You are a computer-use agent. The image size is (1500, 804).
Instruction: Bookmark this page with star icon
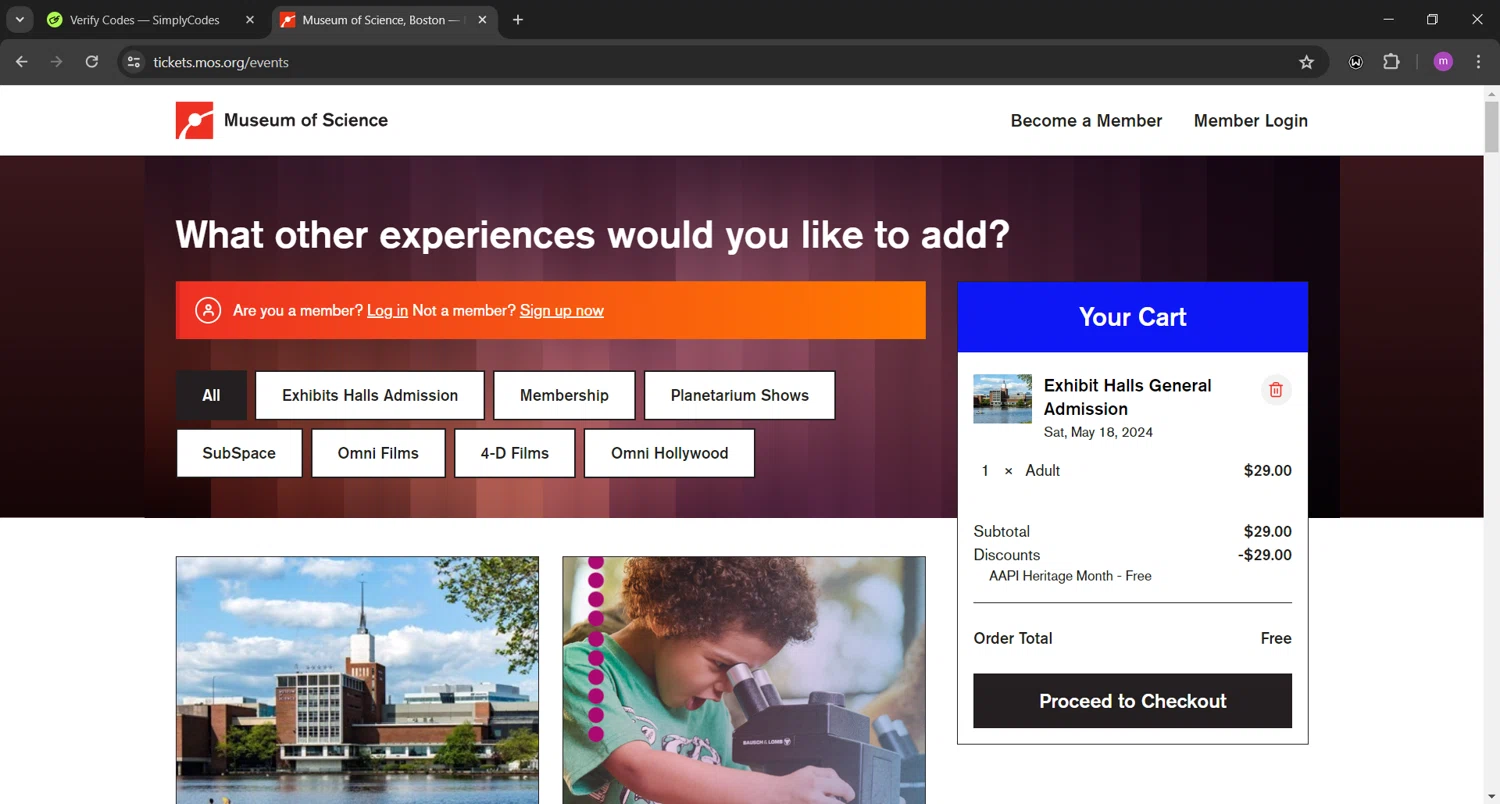pyautogui.click(x=1306, y=62)
